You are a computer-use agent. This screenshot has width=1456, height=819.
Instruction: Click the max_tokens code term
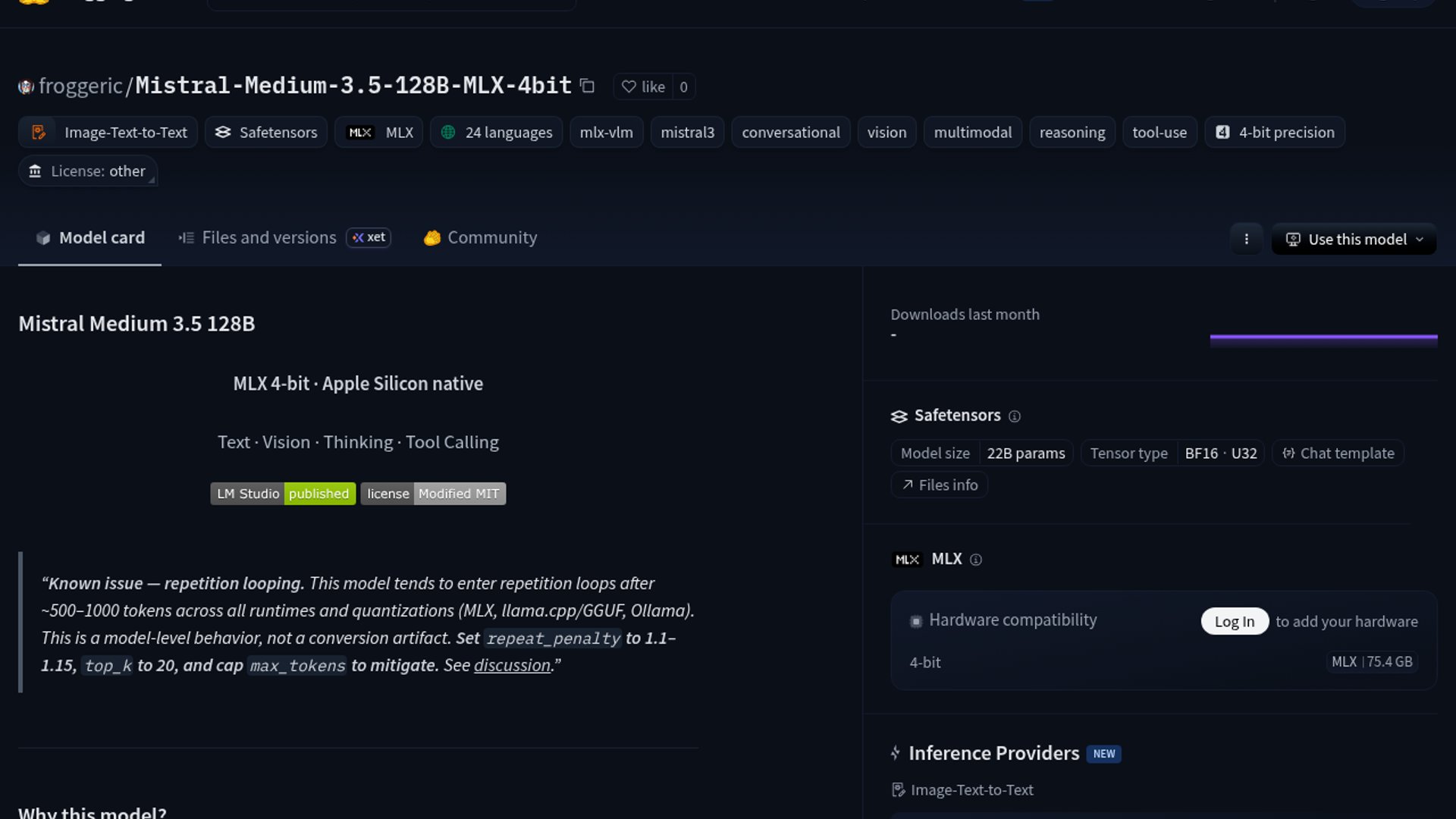[297, 666]
